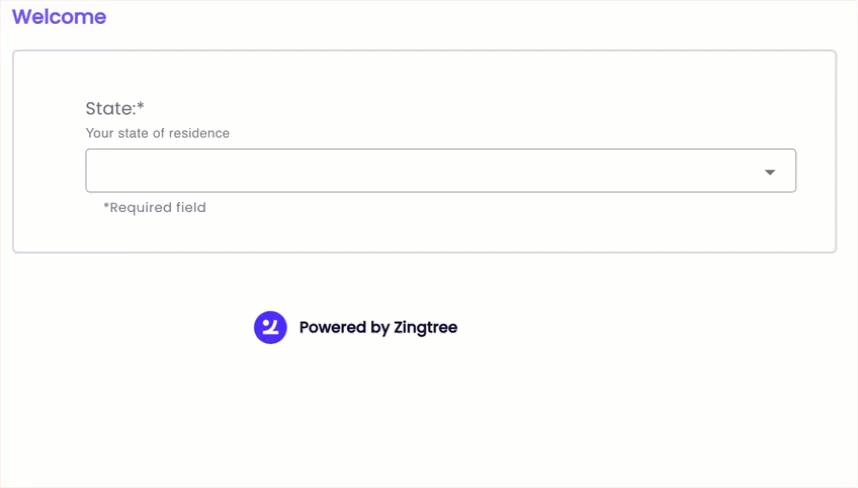Click the caret triangle in State field
The height and width of the screenshot is (488, 858).
[770, 172]
